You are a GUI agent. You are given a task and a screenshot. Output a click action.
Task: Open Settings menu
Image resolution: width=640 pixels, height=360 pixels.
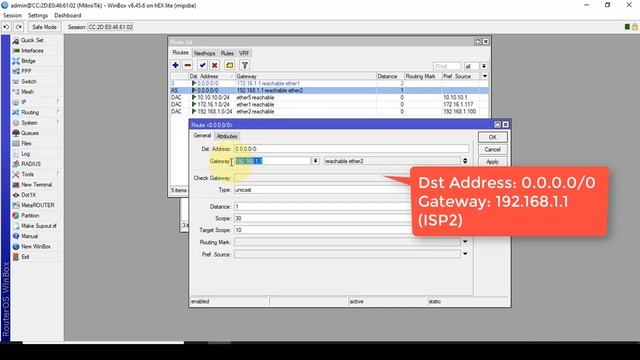38,16
